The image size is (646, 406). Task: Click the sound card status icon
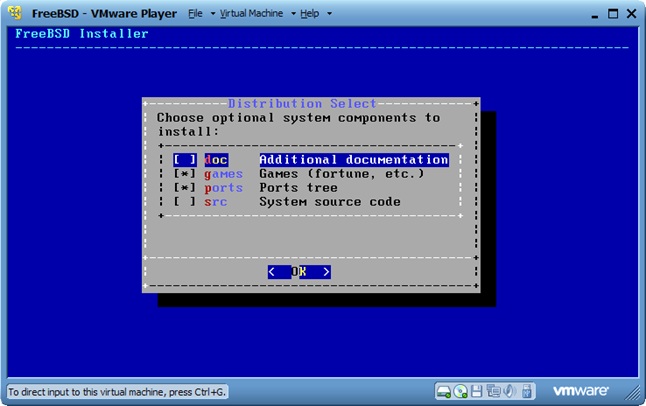(x=508, y=390)
